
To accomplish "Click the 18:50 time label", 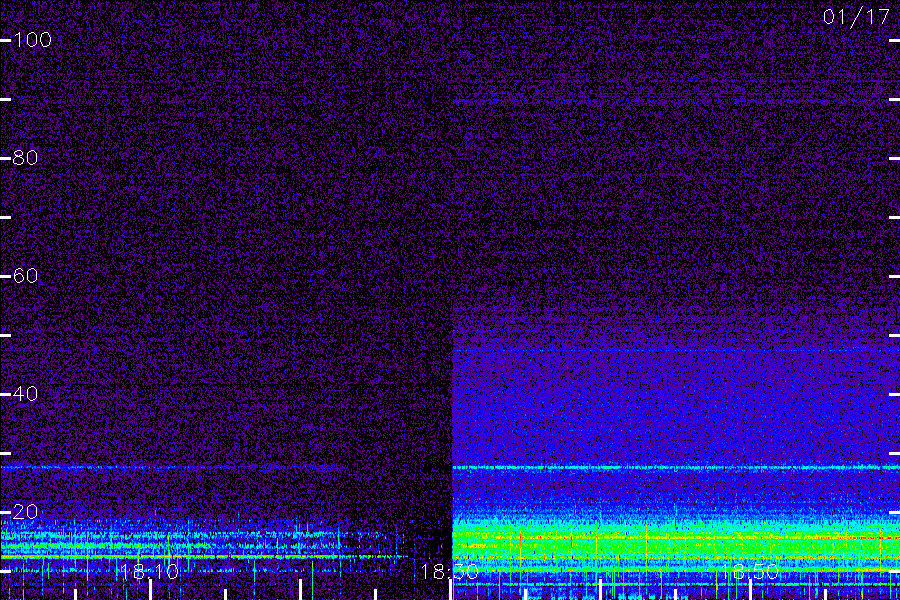I will click(x=750, y=572).
